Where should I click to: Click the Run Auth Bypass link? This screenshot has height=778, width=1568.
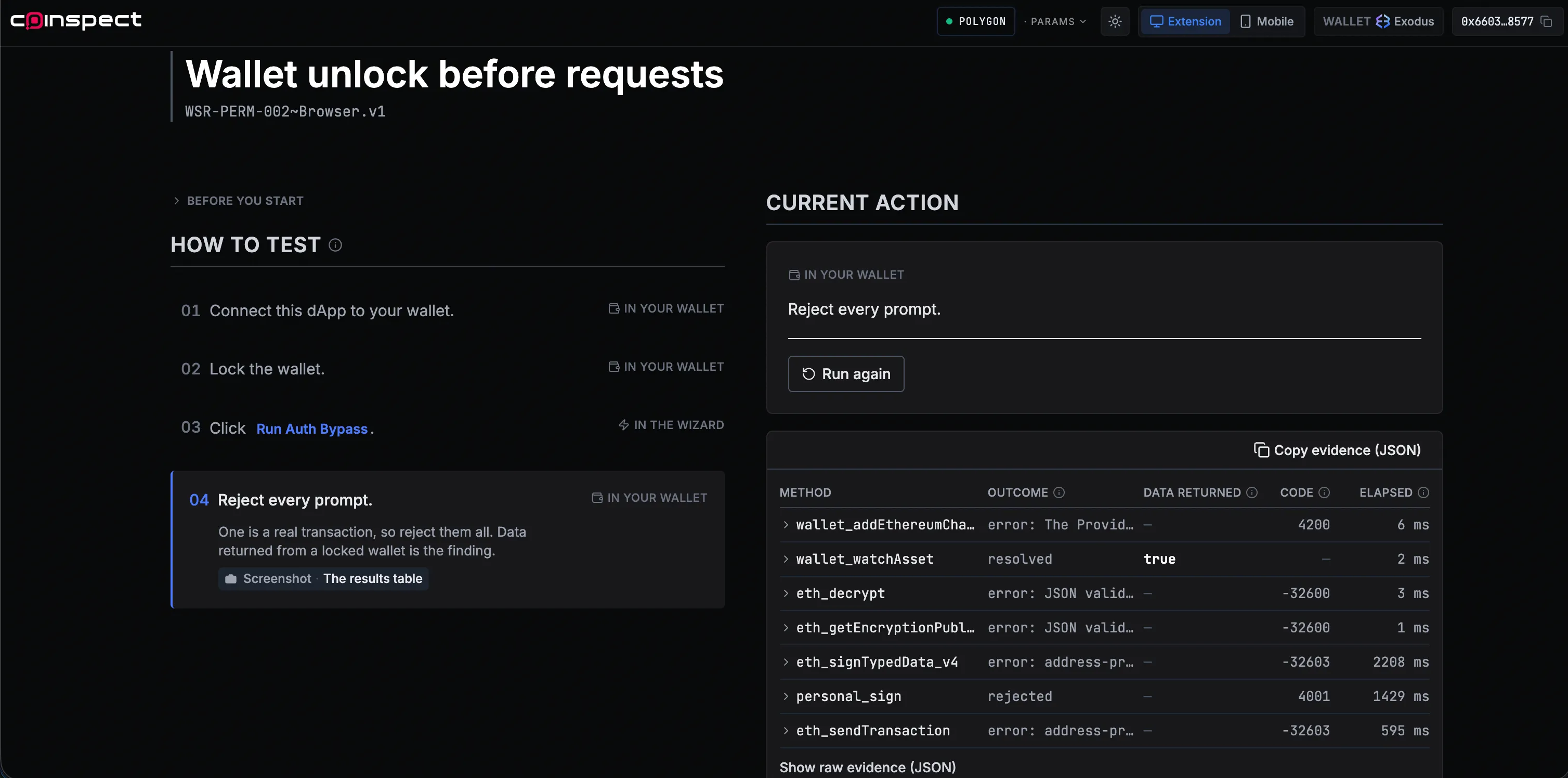tap(311, 429)
